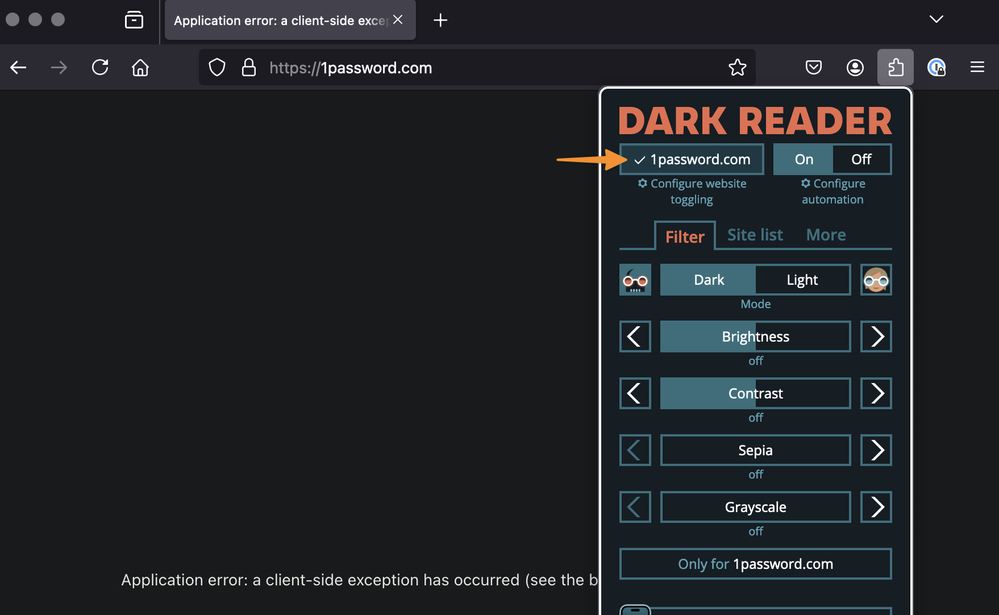Screen dimensions: 999x615
Task: Choose Light mode
Action: [x=802, y=280]
